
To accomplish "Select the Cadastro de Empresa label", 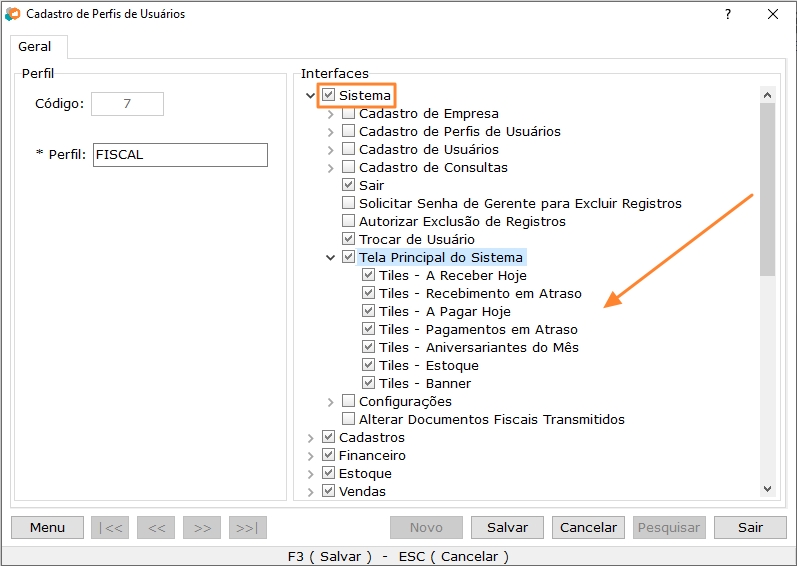I will tap(428, 113).
